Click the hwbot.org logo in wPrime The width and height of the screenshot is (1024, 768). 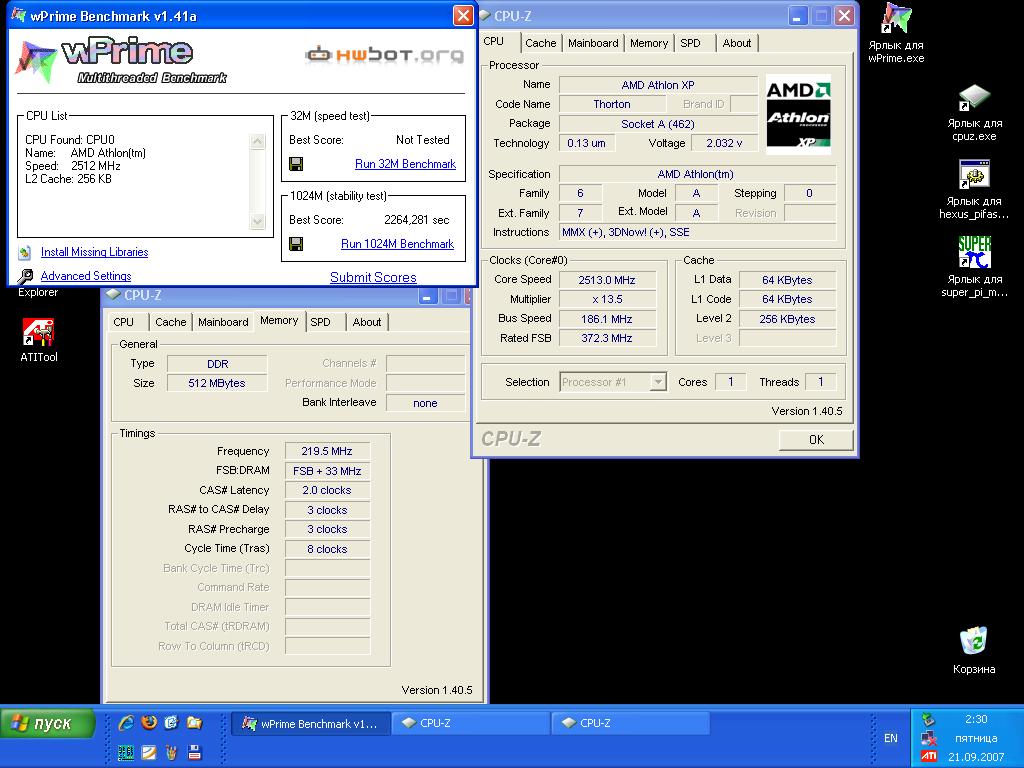(385, 55)
